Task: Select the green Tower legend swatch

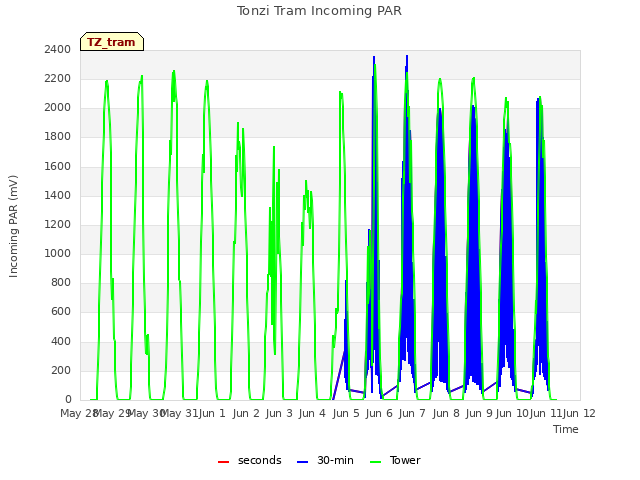Action: (375, 462)
